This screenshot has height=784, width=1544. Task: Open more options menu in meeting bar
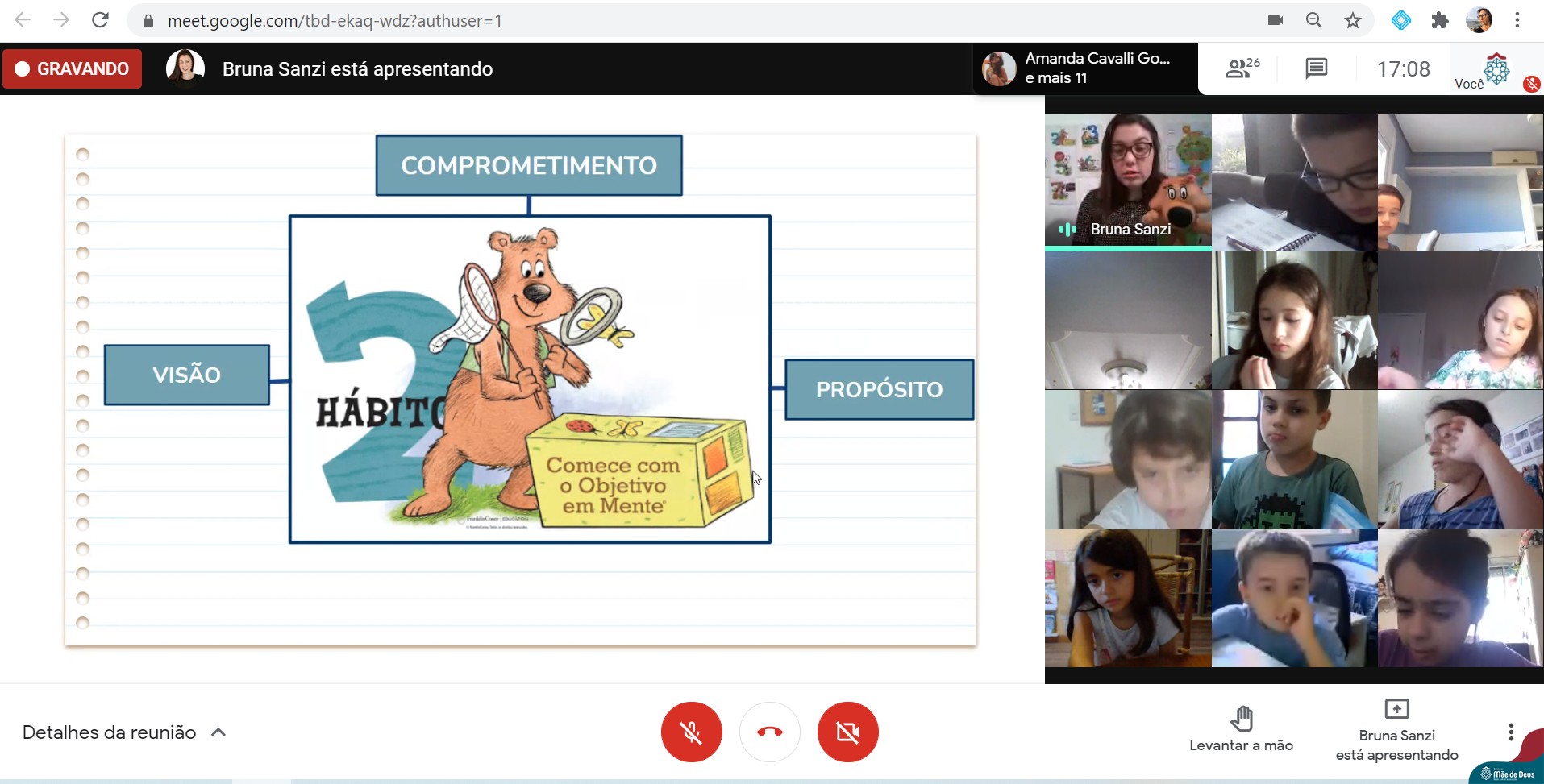1511,732
